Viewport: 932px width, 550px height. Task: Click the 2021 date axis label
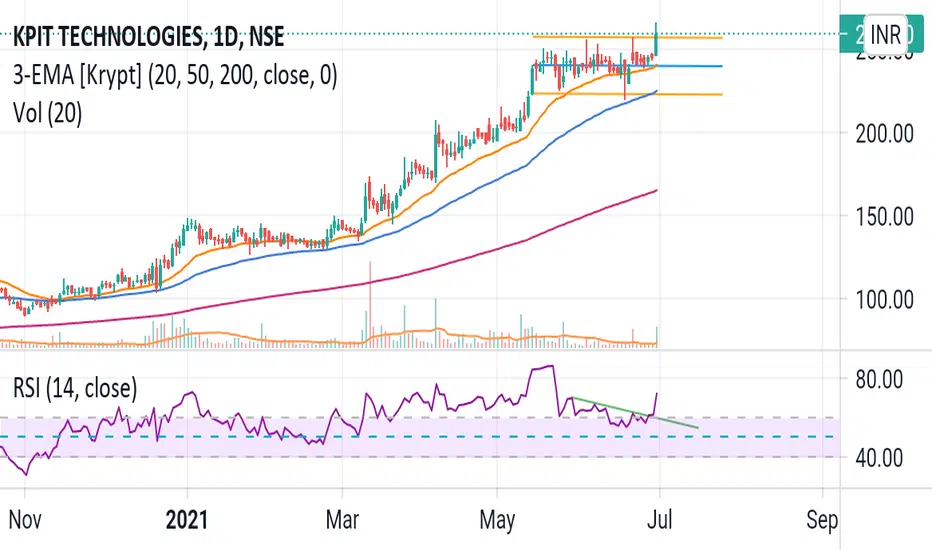pyautogui.click(x=187, y=520)
